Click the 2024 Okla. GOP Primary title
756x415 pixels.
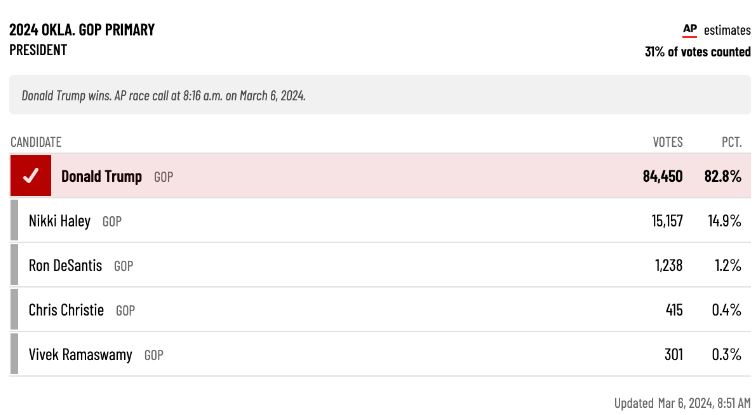pos(82,30)
